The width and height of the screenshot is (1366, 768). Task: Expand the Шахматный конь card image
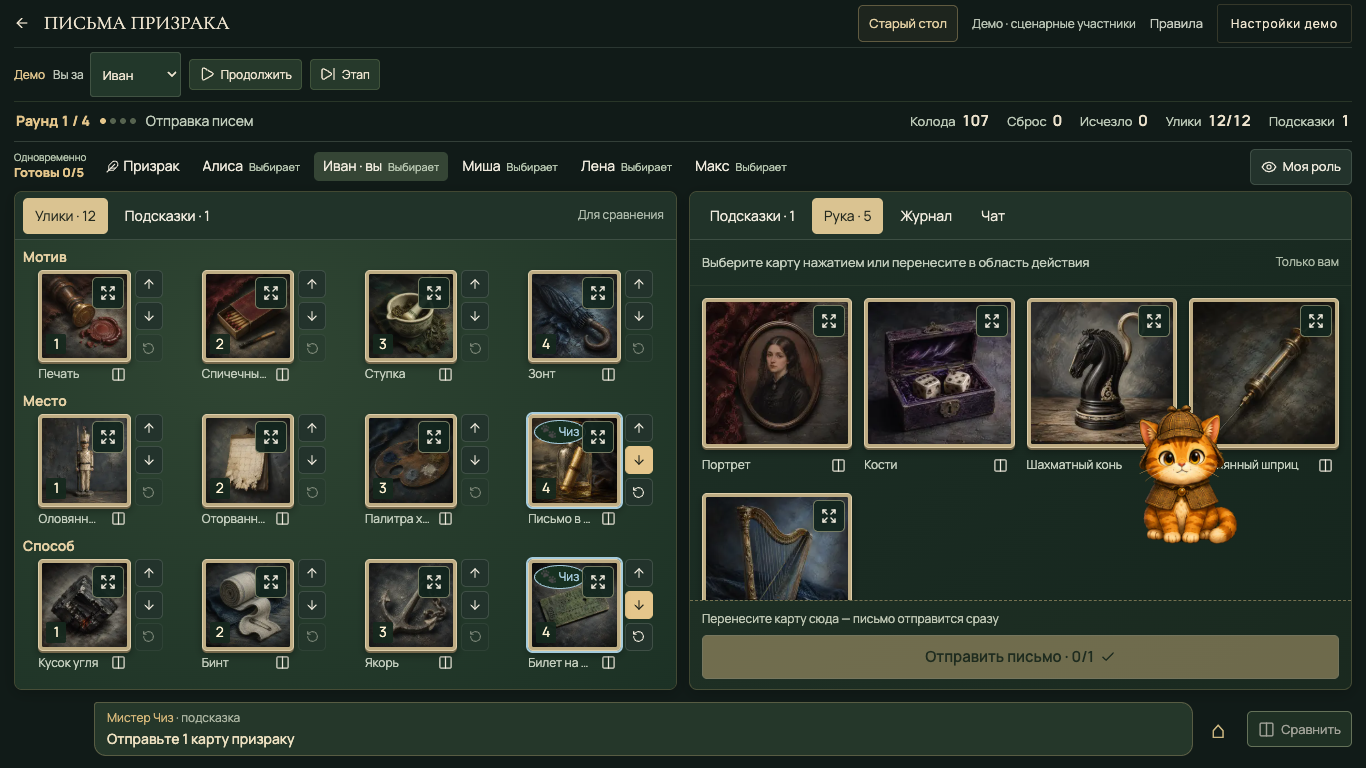pyautogui.click(x=1154, y=321)
